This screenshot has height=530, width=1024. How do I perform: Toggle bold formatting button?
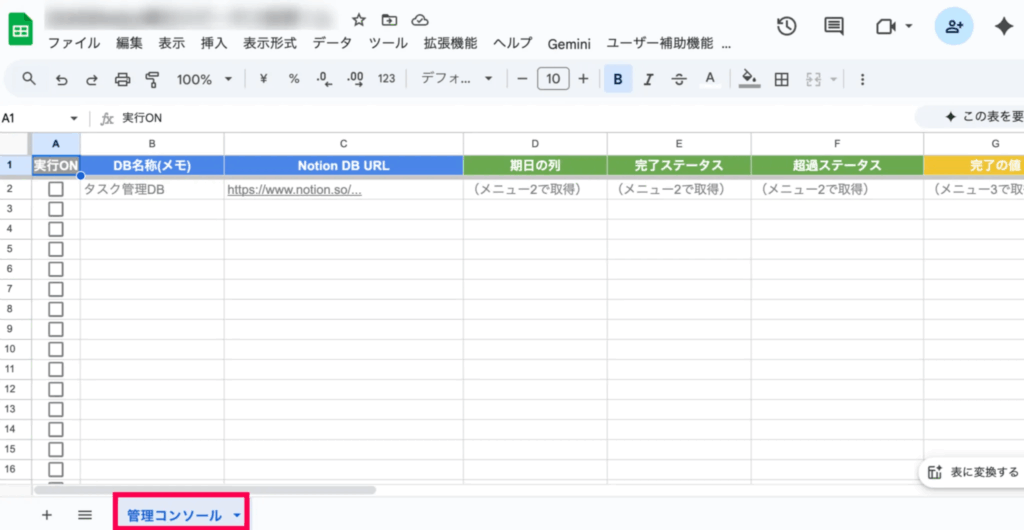point(618,79)
